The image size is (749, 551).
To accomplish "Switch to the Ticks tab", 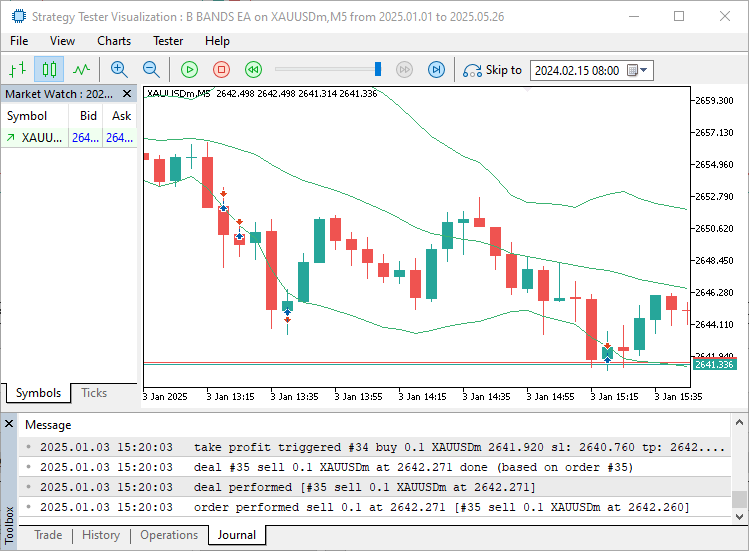I will [x=94, y=393].
